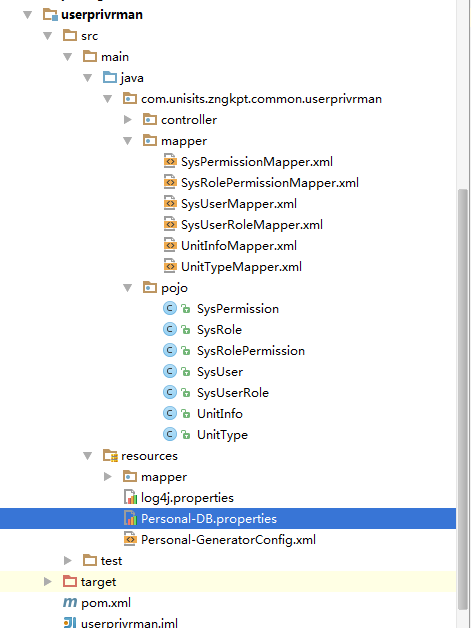The width and height of the screenshot is (471, 628).
Task: Click the SysUser class icon
Action: coord(170,371)
